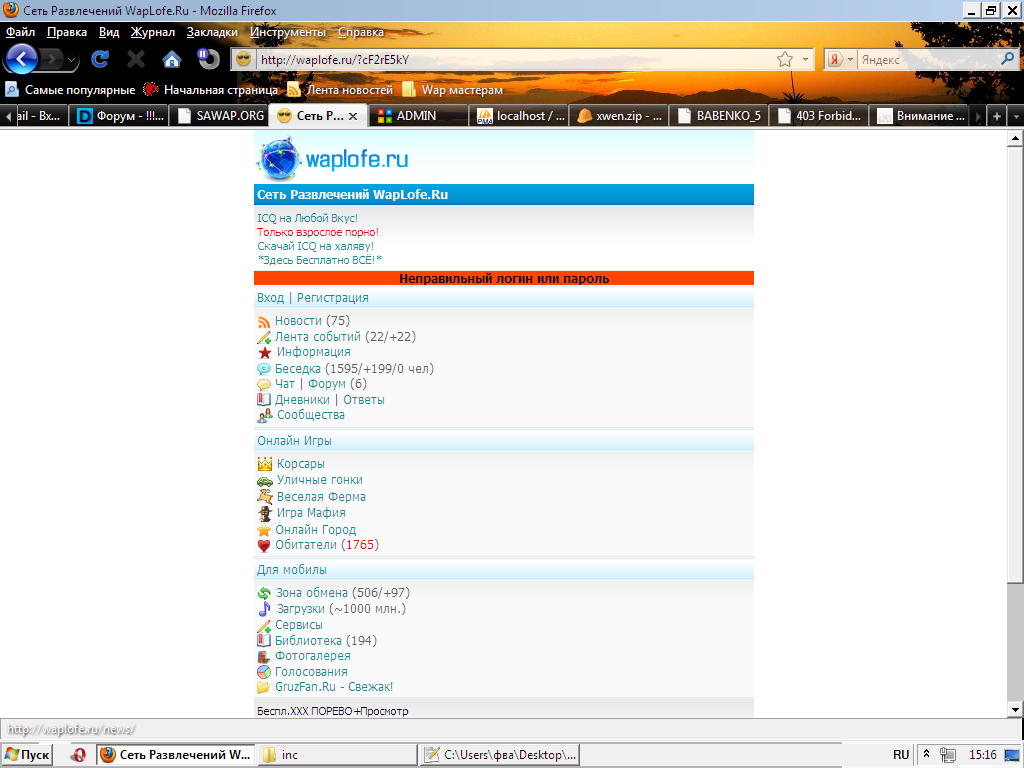The image size is (1024, 768).
Task: Switch to the ADMIN tab
Action: click(x=418, y=116)
